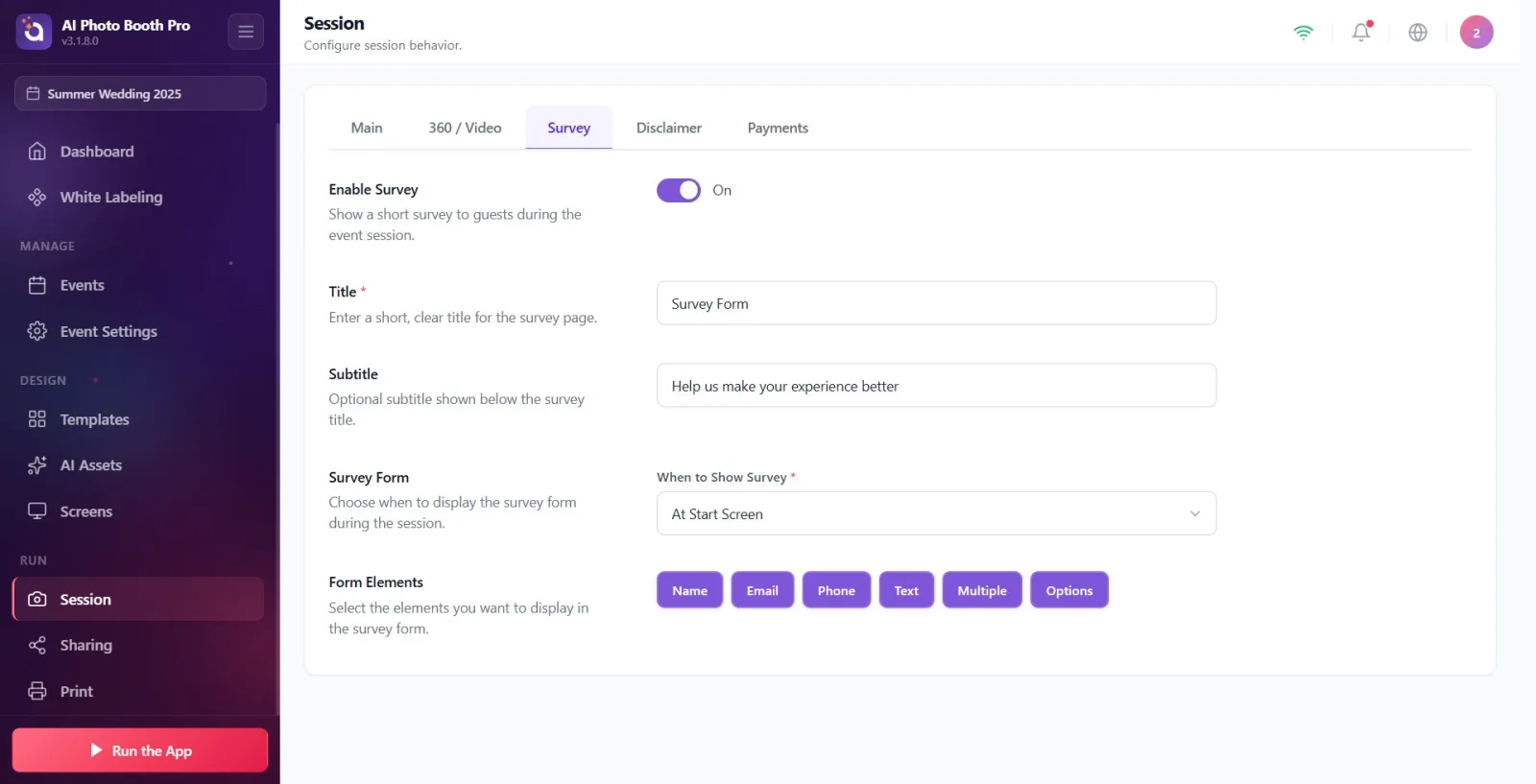Click the survey Title input field
The height and width of the screenshot is (784, 1536).
(x=936, y=303)
